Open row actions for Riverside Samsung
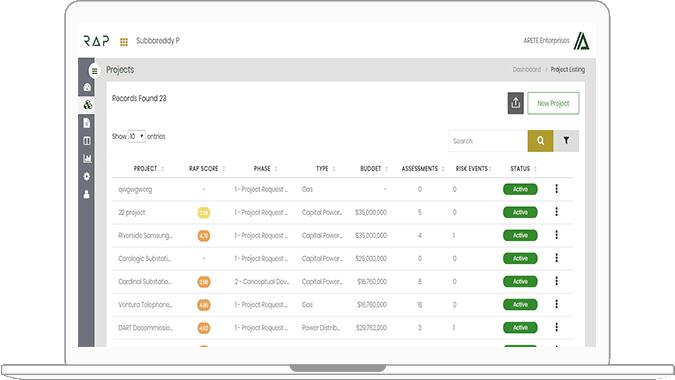 (557, 235)
